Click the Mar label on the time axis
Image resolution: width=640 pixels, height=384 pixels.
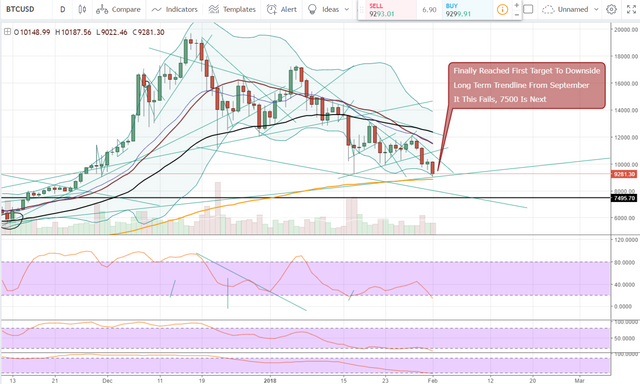point(579,380)
